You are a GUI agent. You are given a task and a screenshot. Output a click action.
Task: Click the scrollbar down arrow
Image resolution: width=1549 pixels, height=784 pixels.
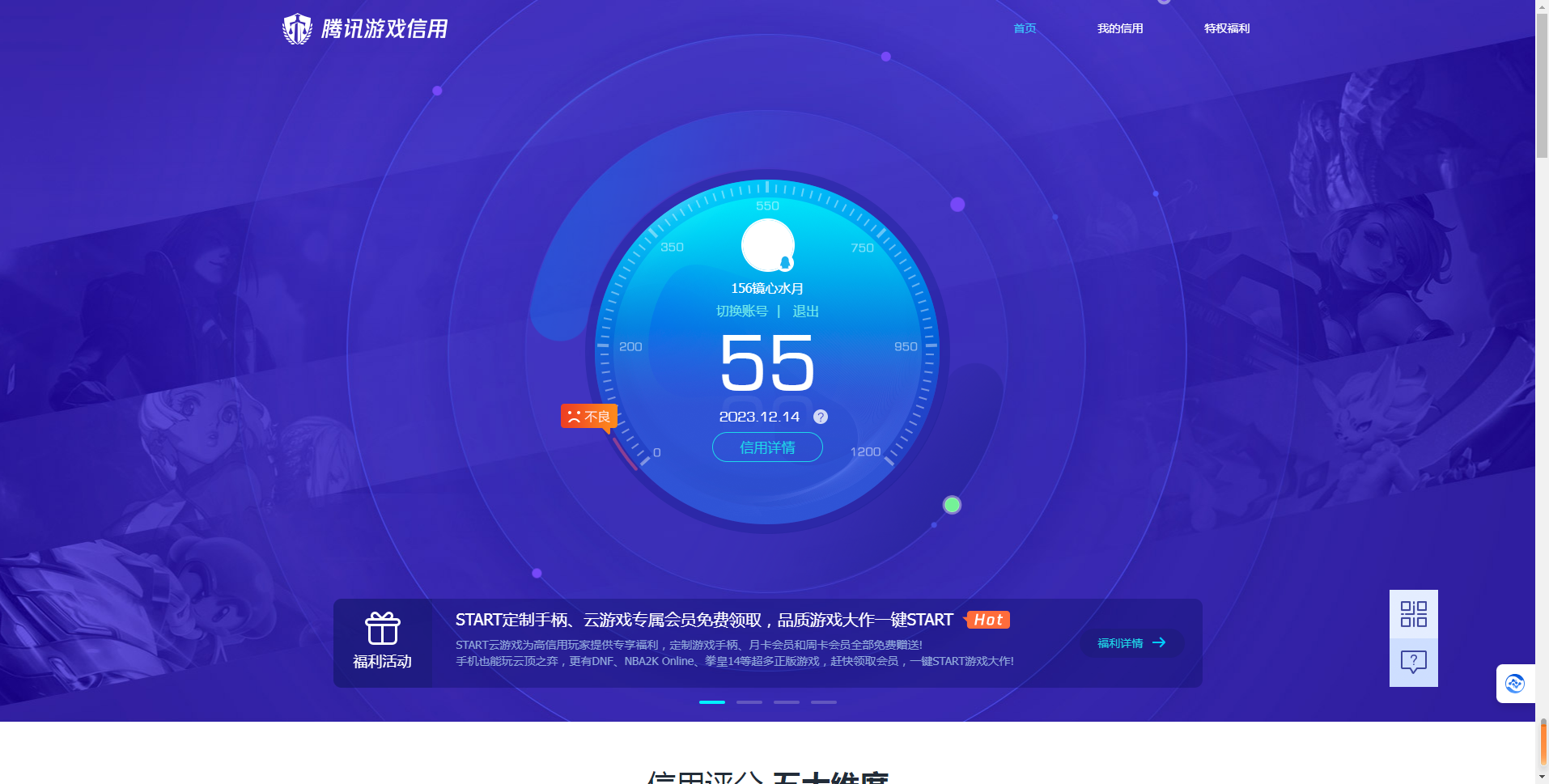click(x=1543, y=777)
